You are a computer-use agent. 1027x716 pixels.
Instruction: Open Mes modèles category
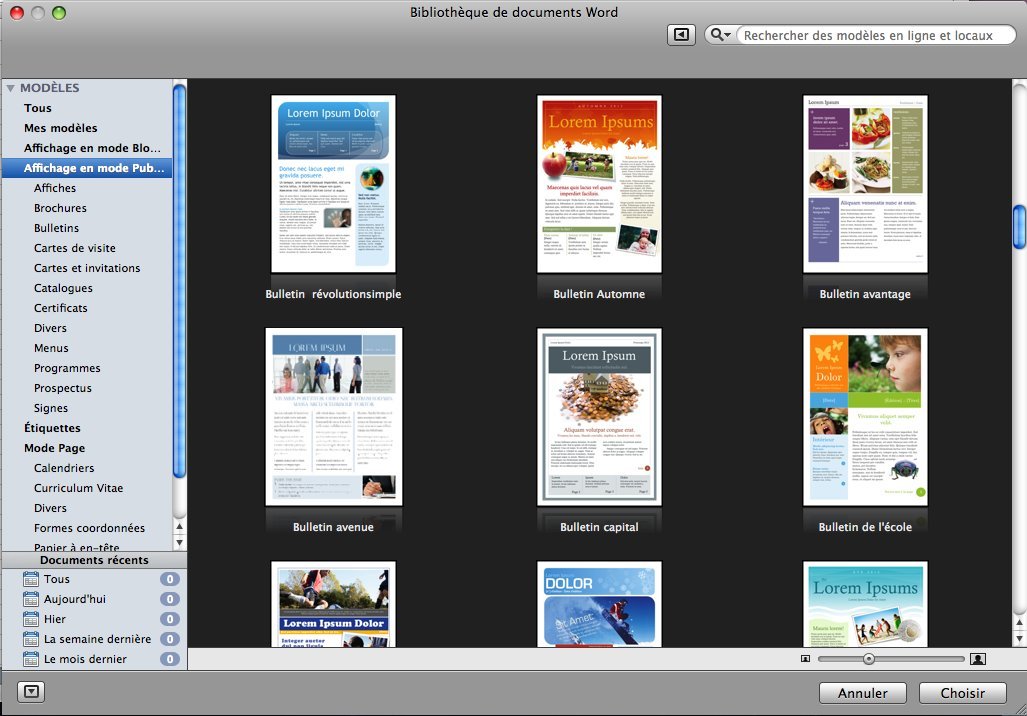[x=60, y=128]
